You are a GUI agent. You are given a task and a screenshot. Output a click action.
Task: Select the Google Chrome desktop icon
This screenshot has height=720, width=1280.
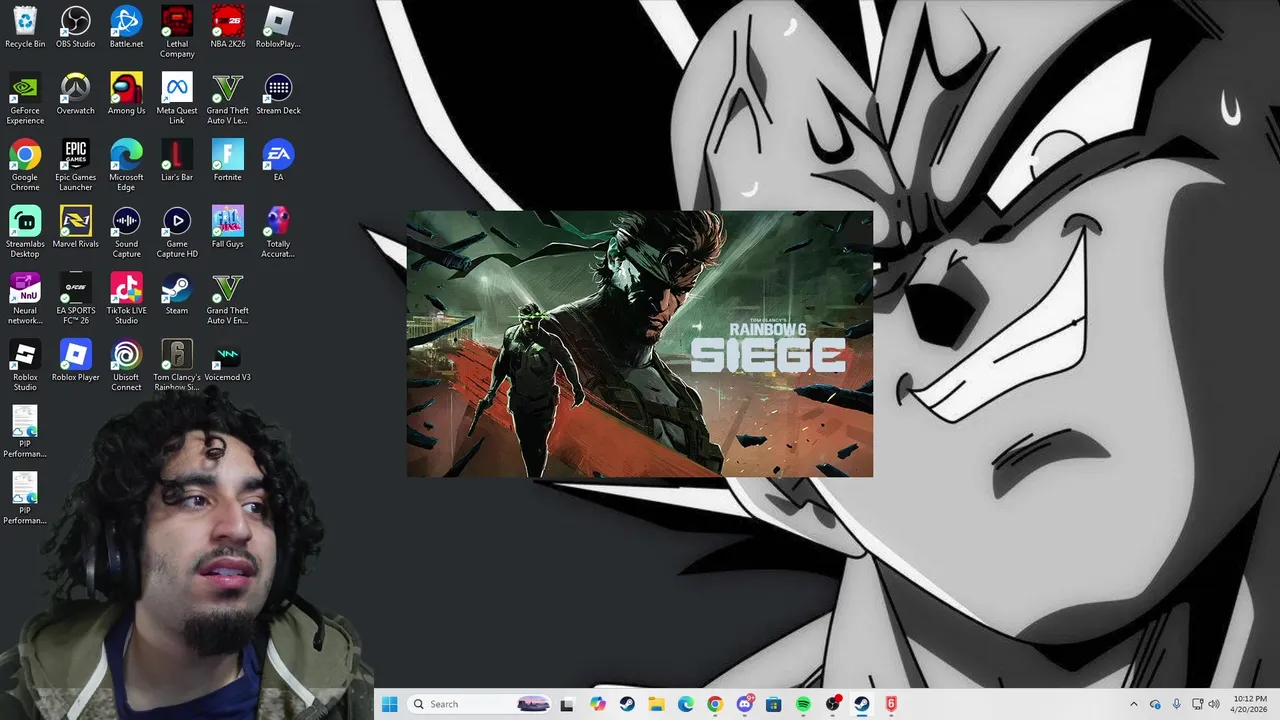coord(25,165)
